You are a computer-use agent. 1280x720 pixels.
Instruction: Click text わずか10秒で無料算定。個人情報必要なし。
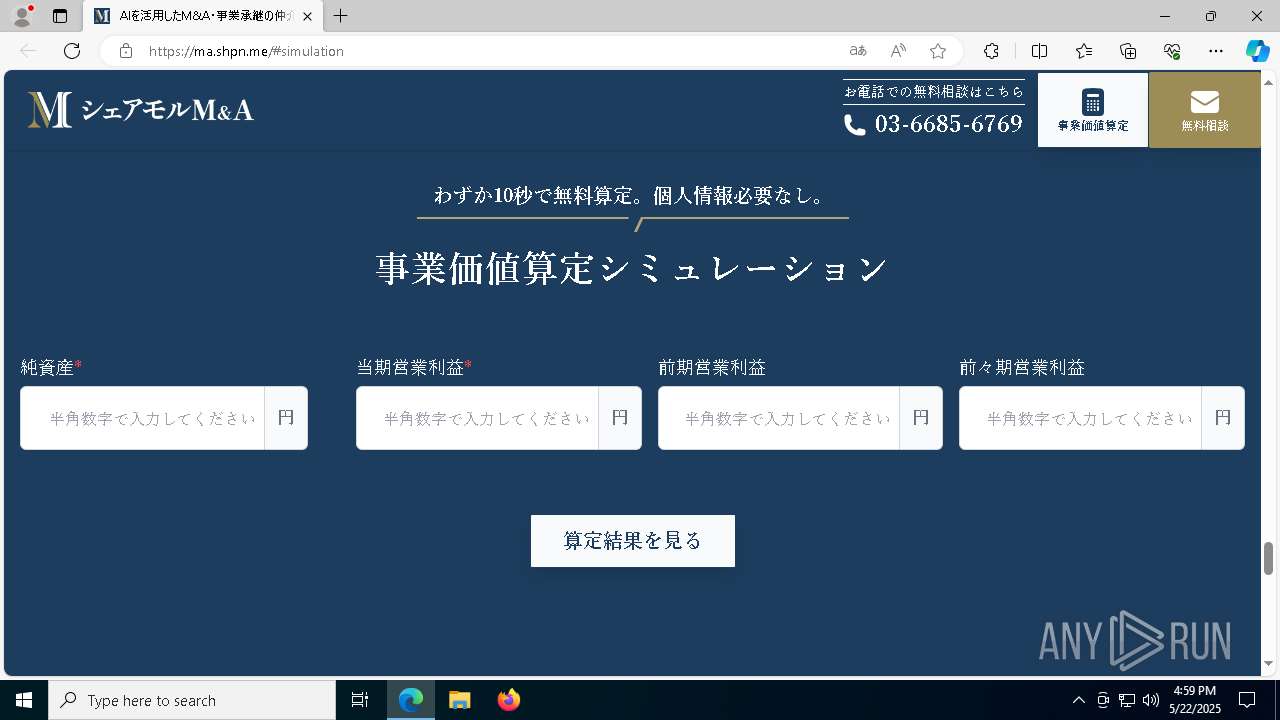click(632, 196)
